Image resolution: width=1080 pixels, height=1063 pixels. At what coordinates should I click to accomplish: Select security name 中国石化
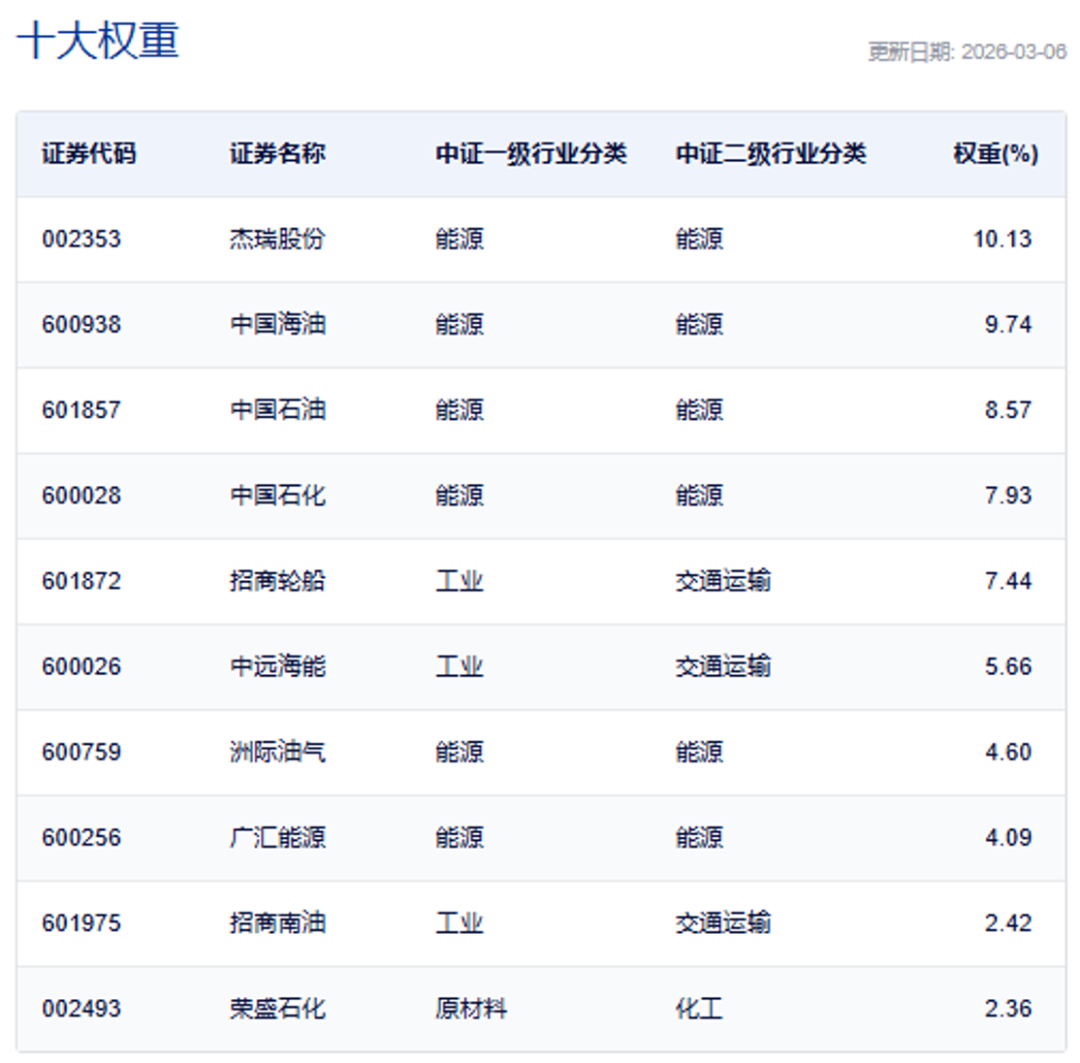tap(277, 495)
